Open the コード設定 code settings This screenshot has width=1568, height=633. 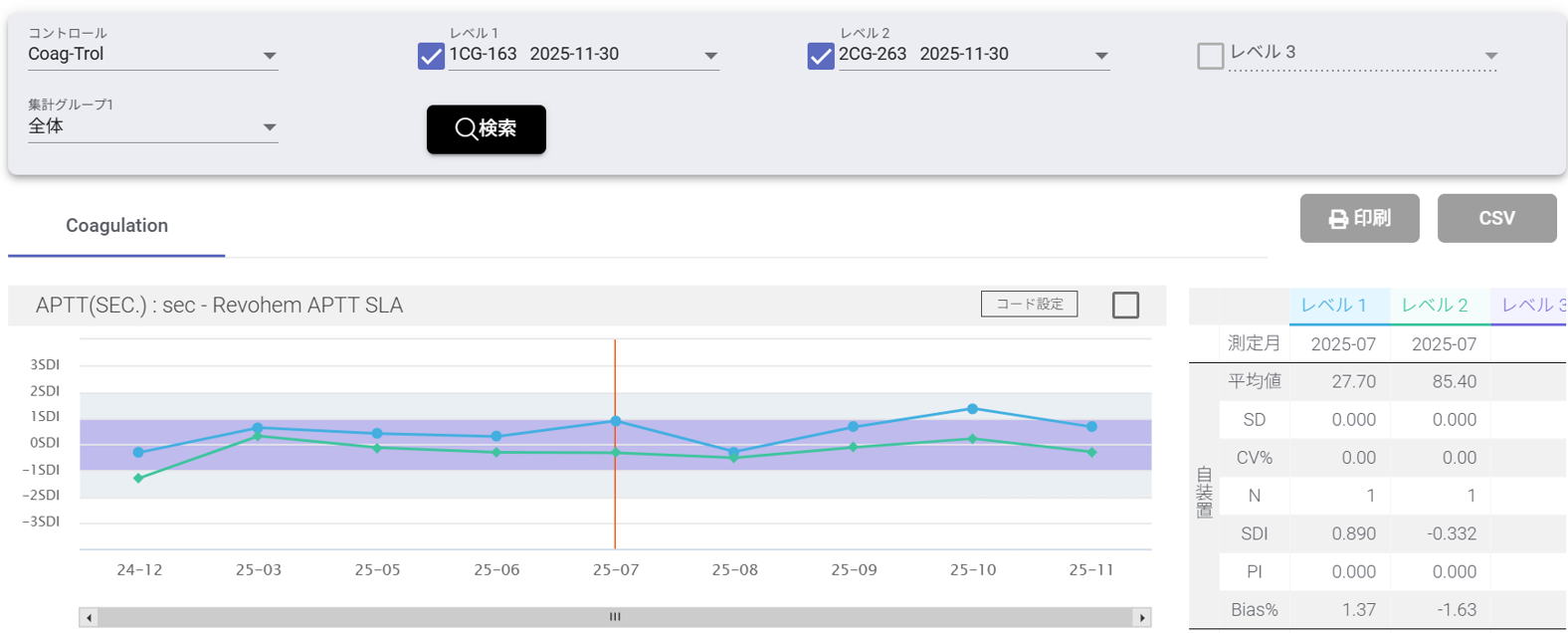point(1029,304)
